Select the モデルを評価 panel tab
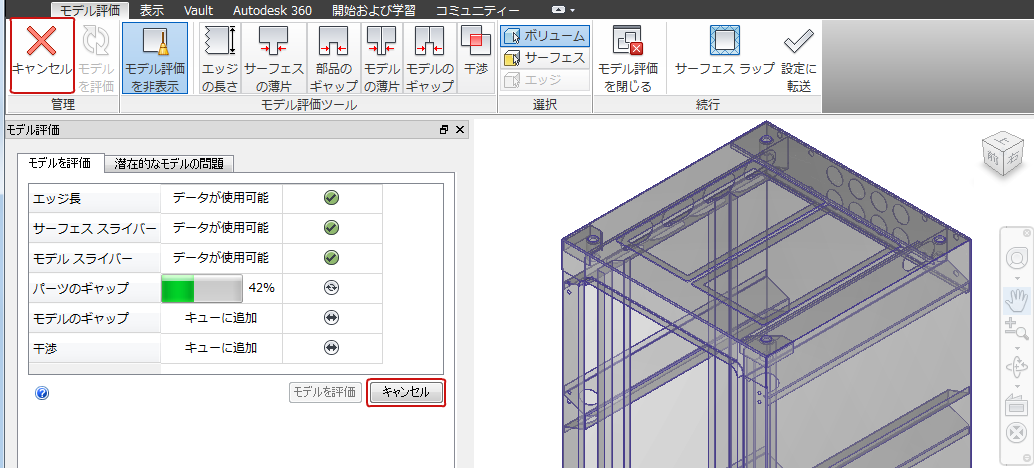The height and width of the screenshot is (468, 1034). 61,162
